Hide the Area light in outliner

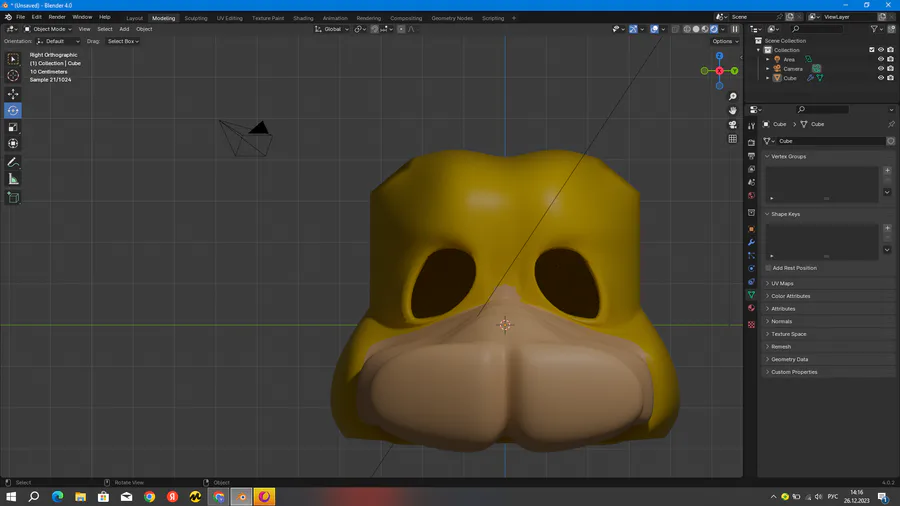point(880,59)
